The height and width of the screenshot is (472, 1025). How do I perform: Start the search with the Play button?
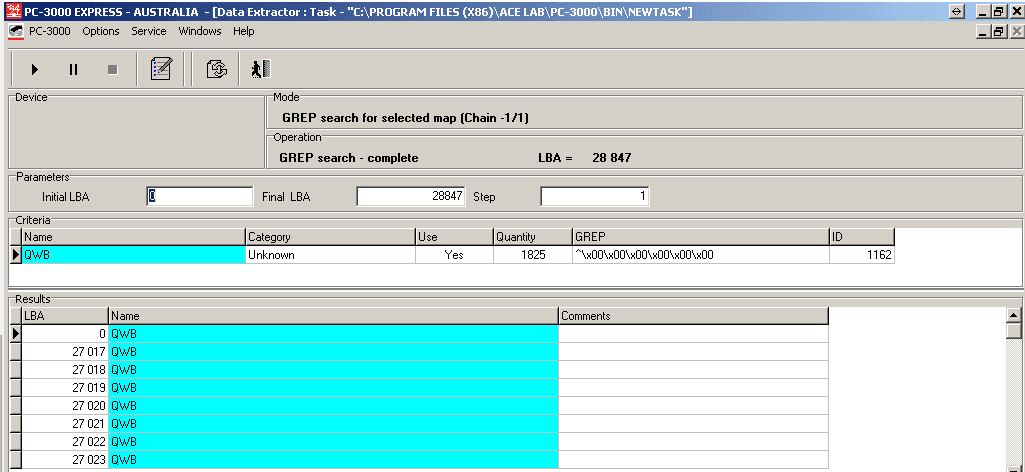pos(35,69)
